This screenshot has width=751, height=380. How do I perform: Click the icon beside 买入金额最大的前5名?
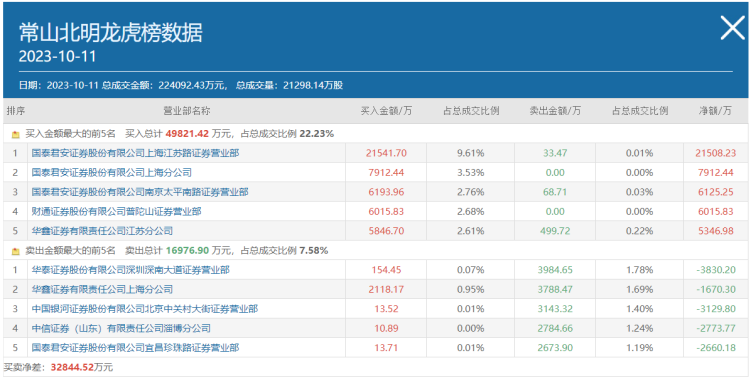point(15,135)
